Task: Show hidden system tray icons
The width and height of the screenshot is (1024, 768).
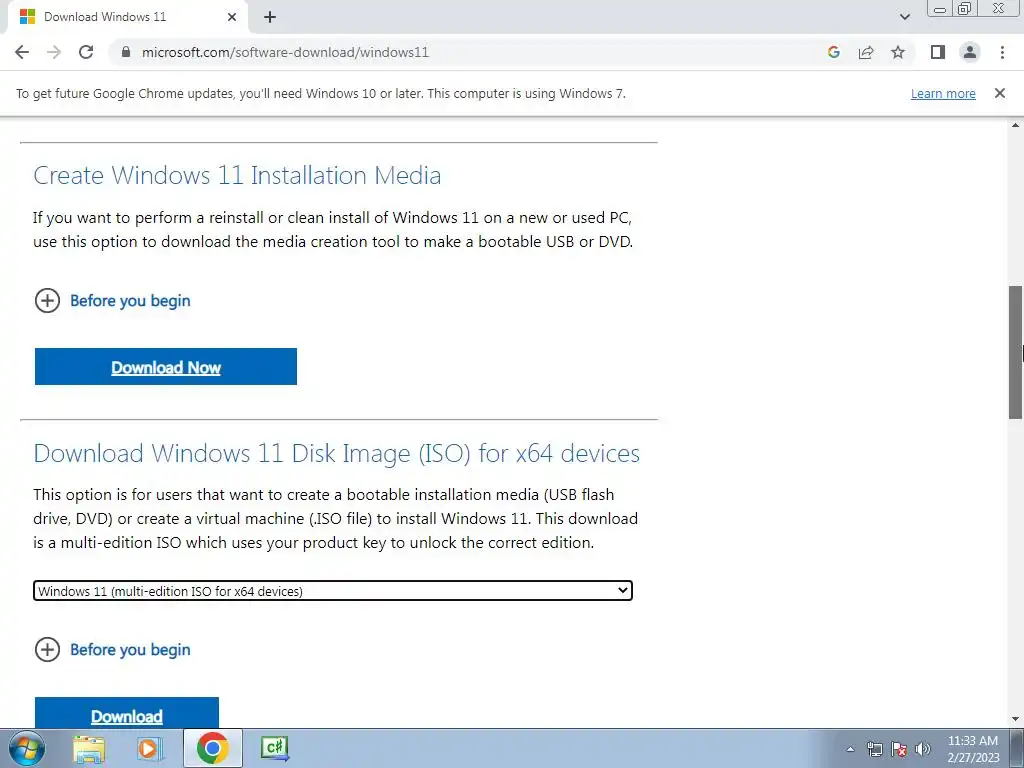Action: 850,749
